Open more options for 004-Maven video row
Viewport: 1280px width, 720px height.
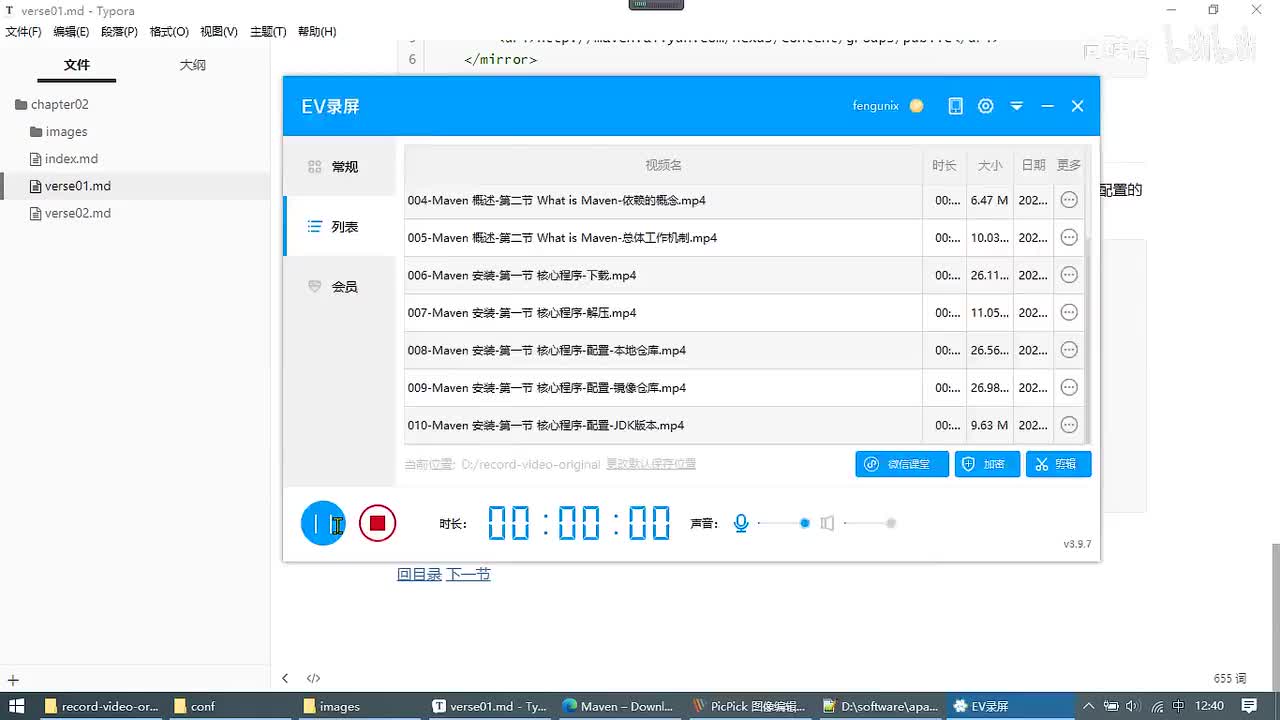click(1069, 200)
